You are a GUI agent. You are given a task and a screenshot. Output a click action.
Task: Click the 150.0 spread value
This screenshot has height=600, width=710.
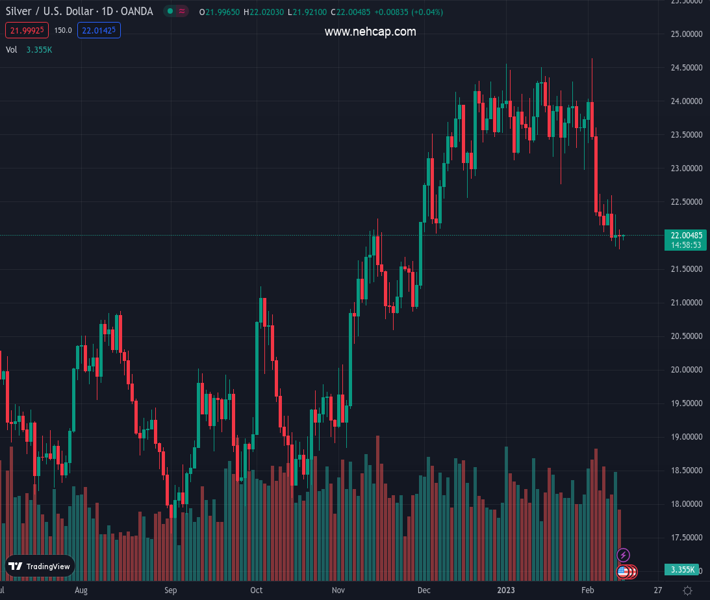(x=62, y=31)
